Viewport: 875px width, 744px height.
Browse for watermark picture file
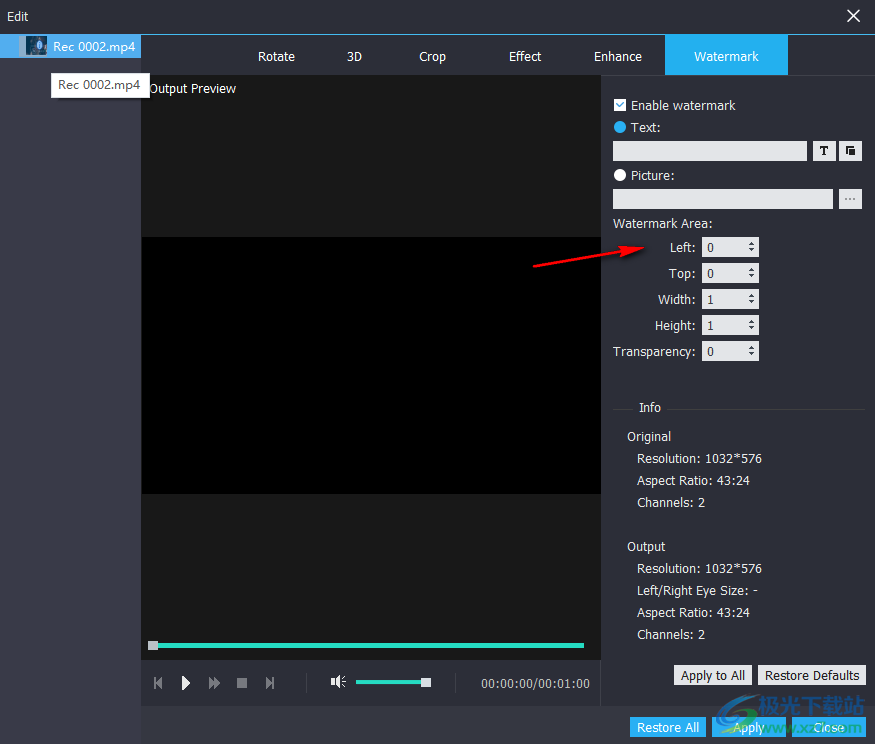coord(850,199)
